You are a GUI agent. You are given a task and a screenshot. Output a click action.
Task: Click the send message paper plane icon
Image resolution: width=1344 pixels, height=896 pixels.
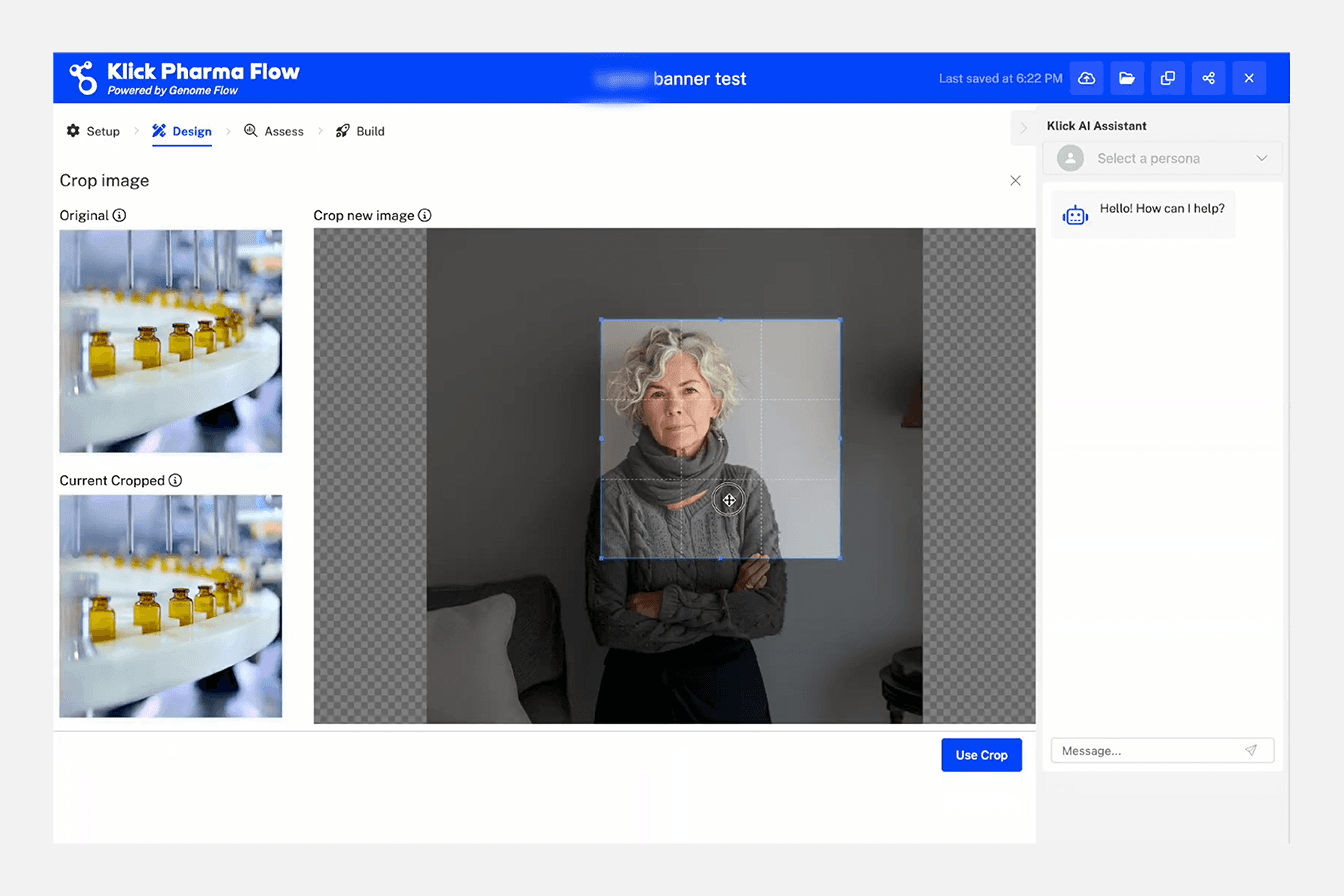[x=1251, y=750]
